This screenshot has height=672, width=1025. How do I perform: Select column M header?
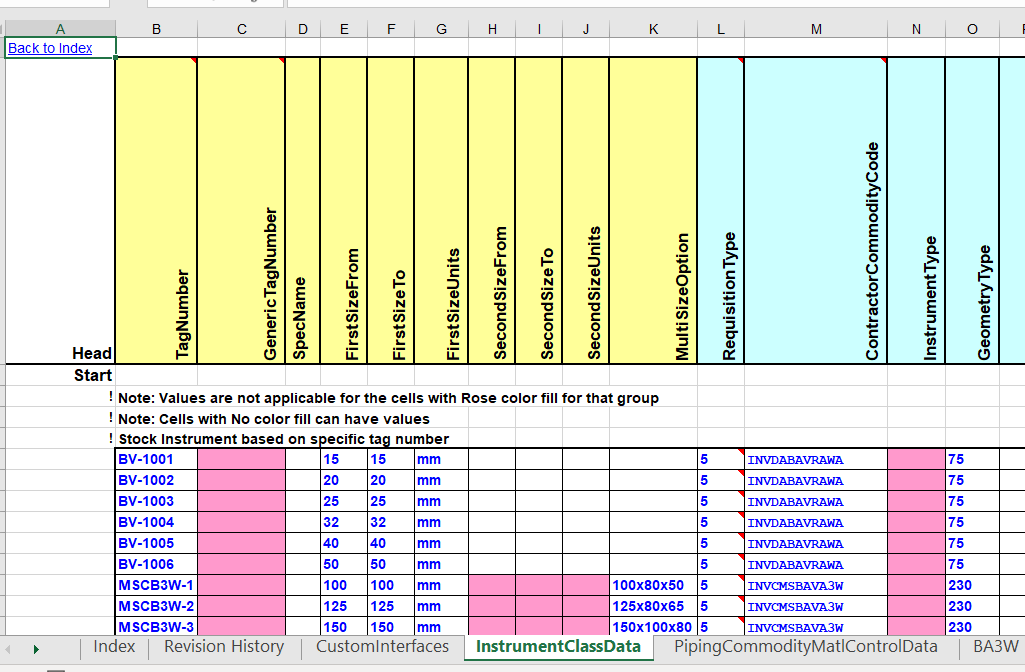point(816,29)
